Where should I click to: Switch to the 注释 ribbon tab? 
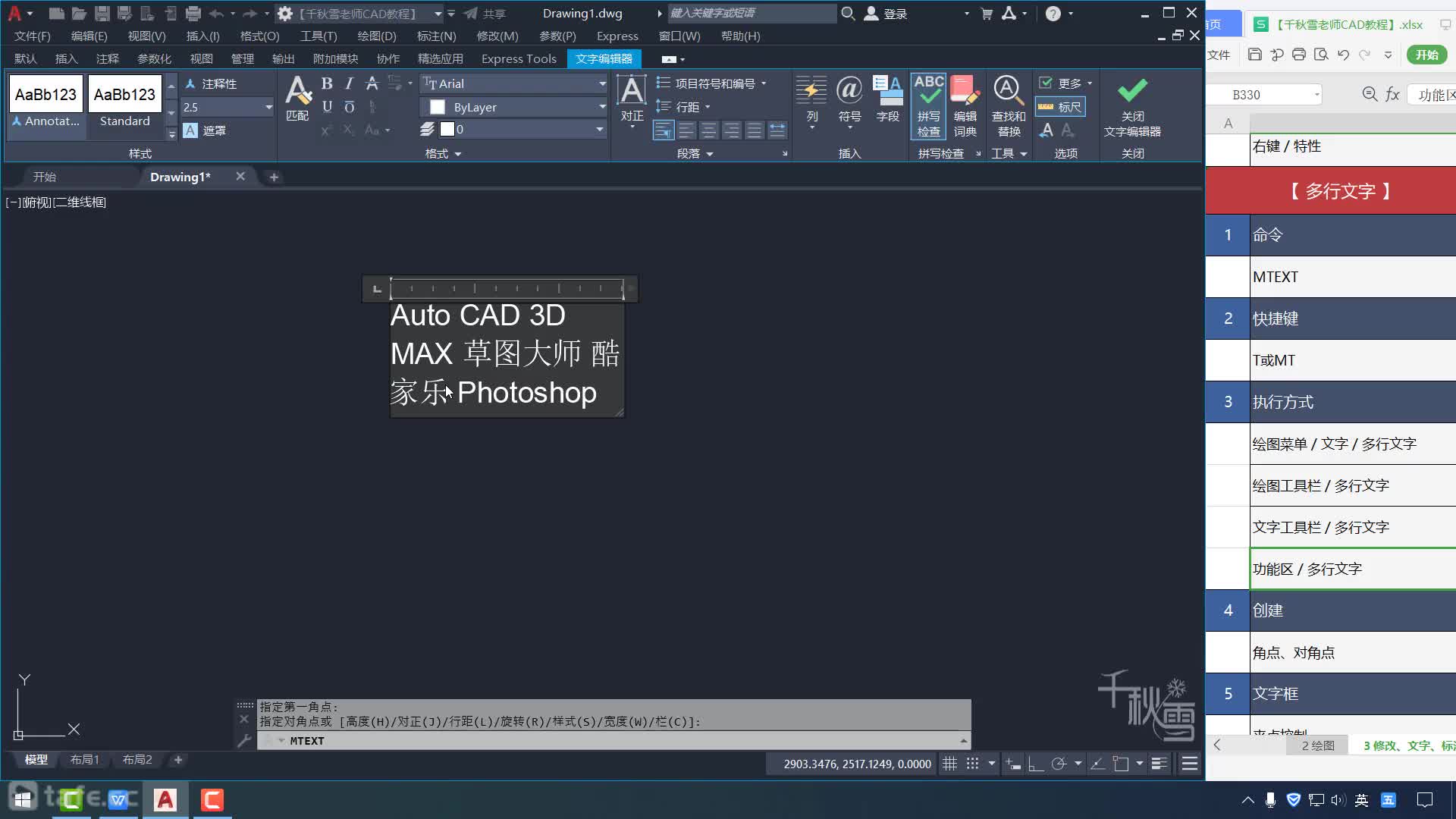(108, 58)
